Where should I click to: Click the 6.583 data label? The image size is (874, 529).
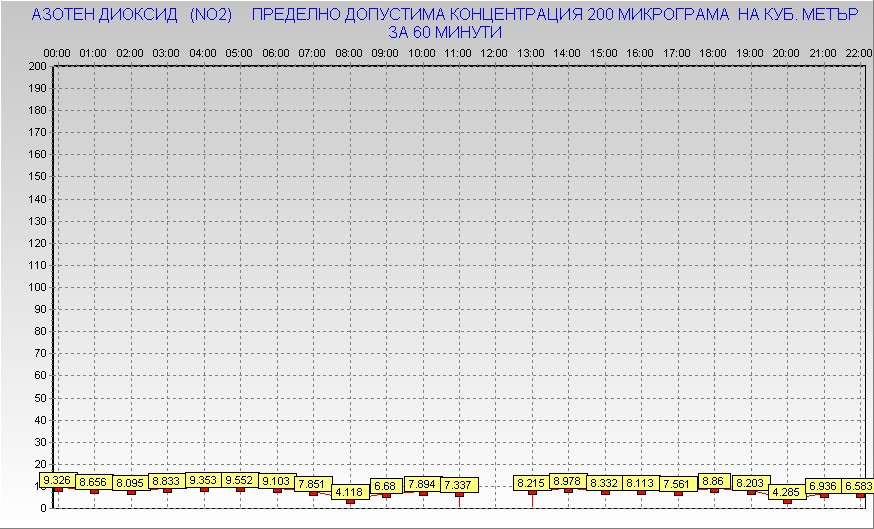click(x=857, y=487)
